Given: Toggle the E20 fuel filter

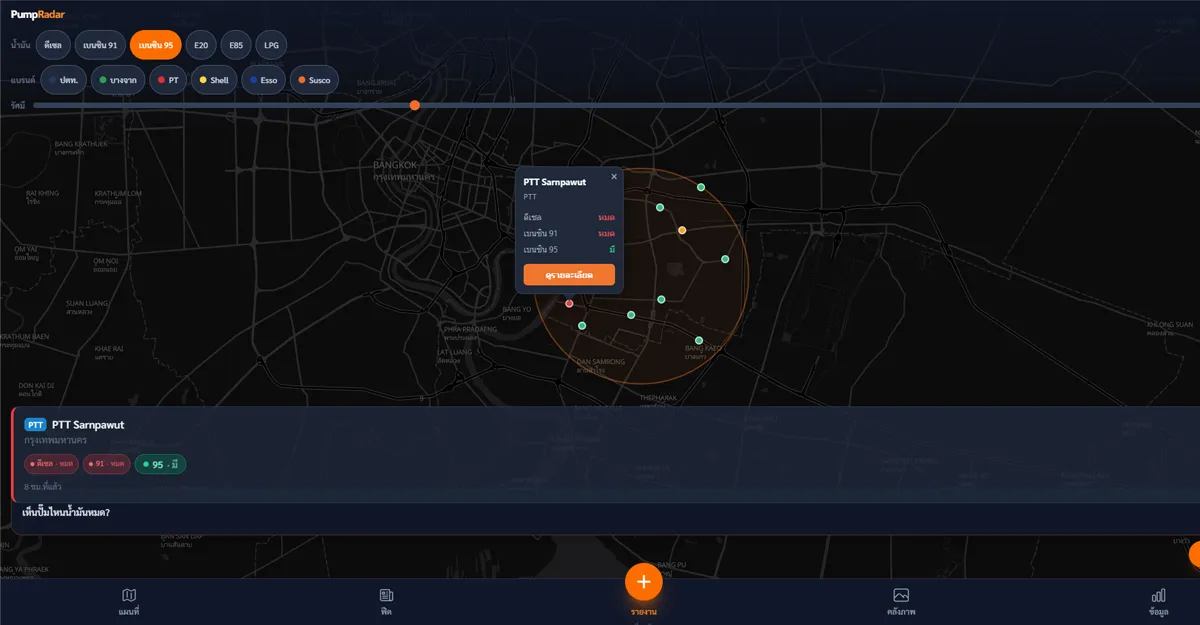Looking at the screenshot, I should (201, 45).
